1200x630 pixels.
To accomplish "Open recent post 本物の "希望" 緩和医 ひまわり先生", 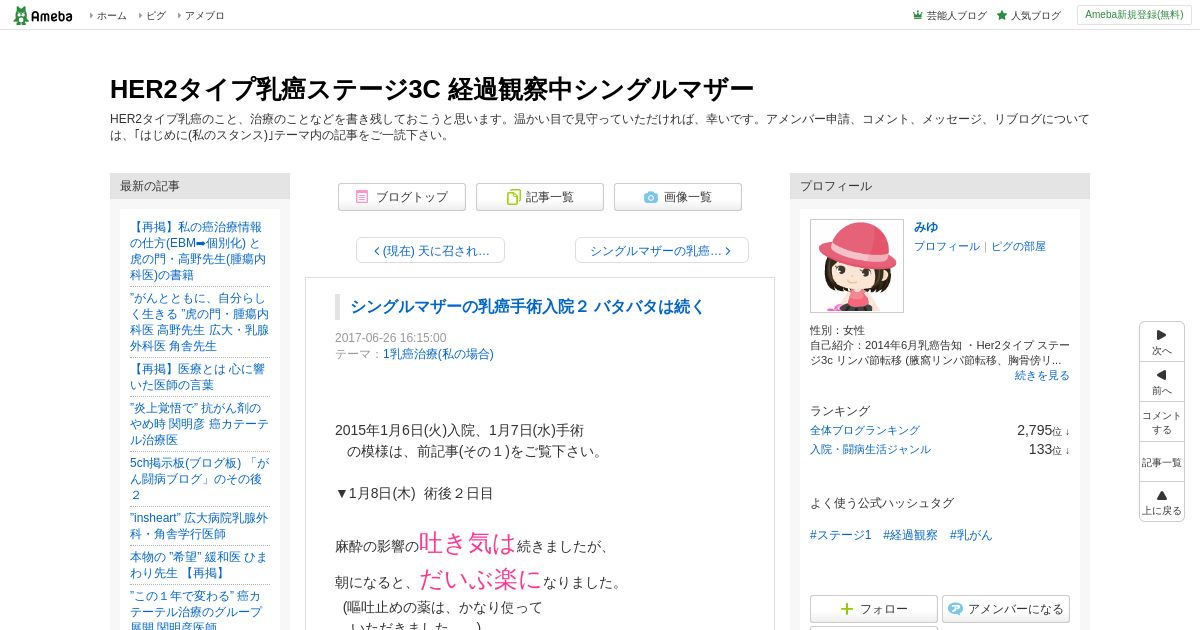I will [x=199, y=565].
